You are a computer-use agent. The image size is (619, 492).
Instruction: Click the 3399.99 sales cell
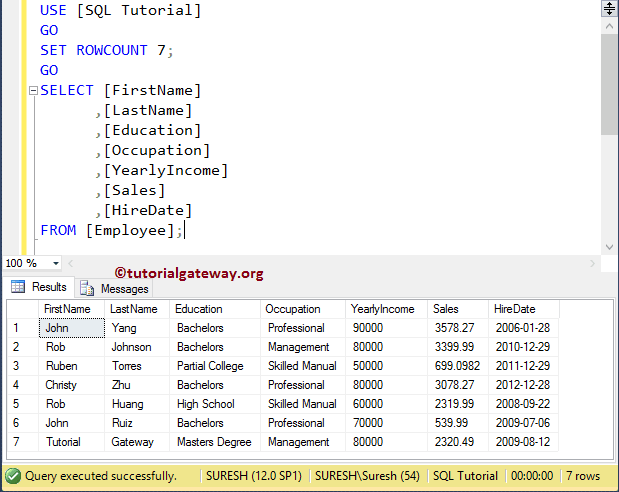458,347
